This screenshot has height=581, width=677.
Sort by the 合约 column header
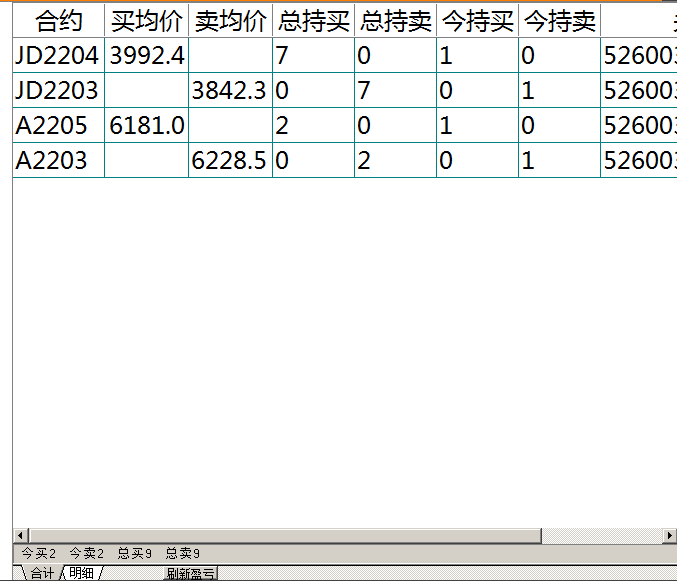[58, 21]
